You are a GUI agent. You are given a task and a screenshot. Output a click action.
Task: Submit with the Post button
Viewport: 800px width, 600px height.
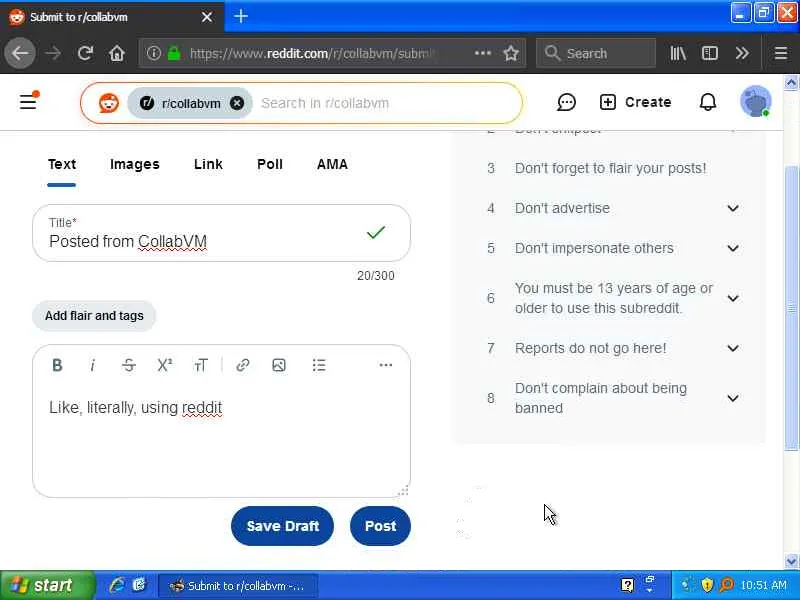point(380,526)
